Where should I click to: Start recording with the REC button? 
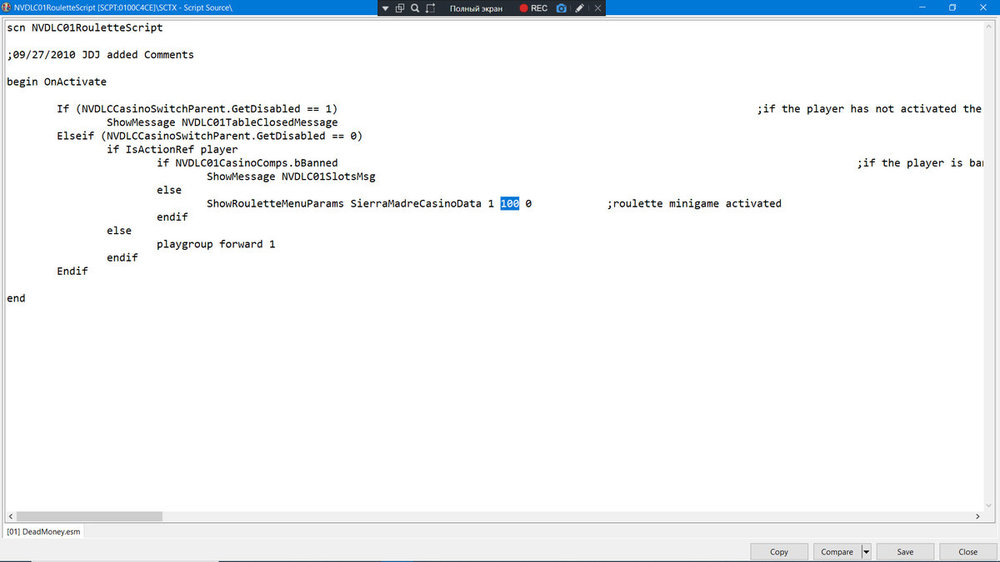pos(533,8)
